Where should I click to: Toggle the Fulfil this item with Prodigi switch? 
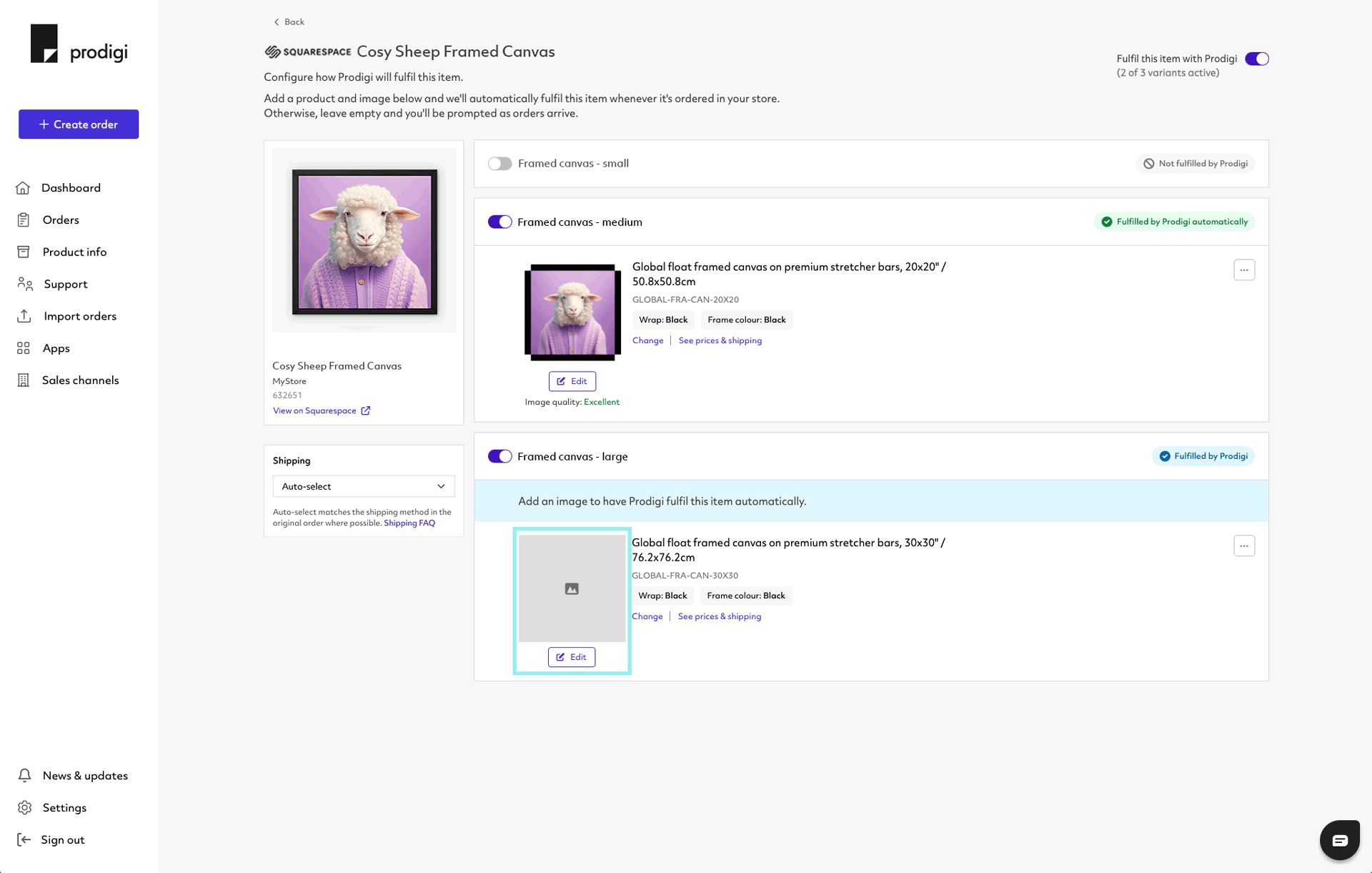[x=1258, y=58]
